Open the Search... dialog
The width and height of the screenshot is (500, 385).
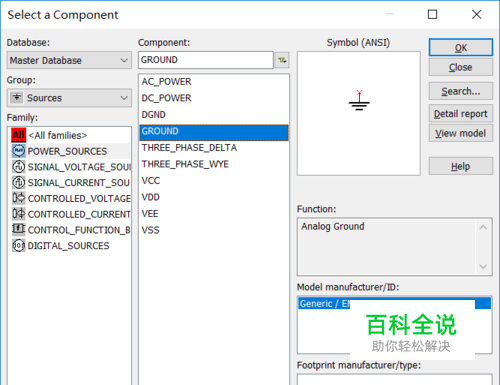(x=461, y=91)
